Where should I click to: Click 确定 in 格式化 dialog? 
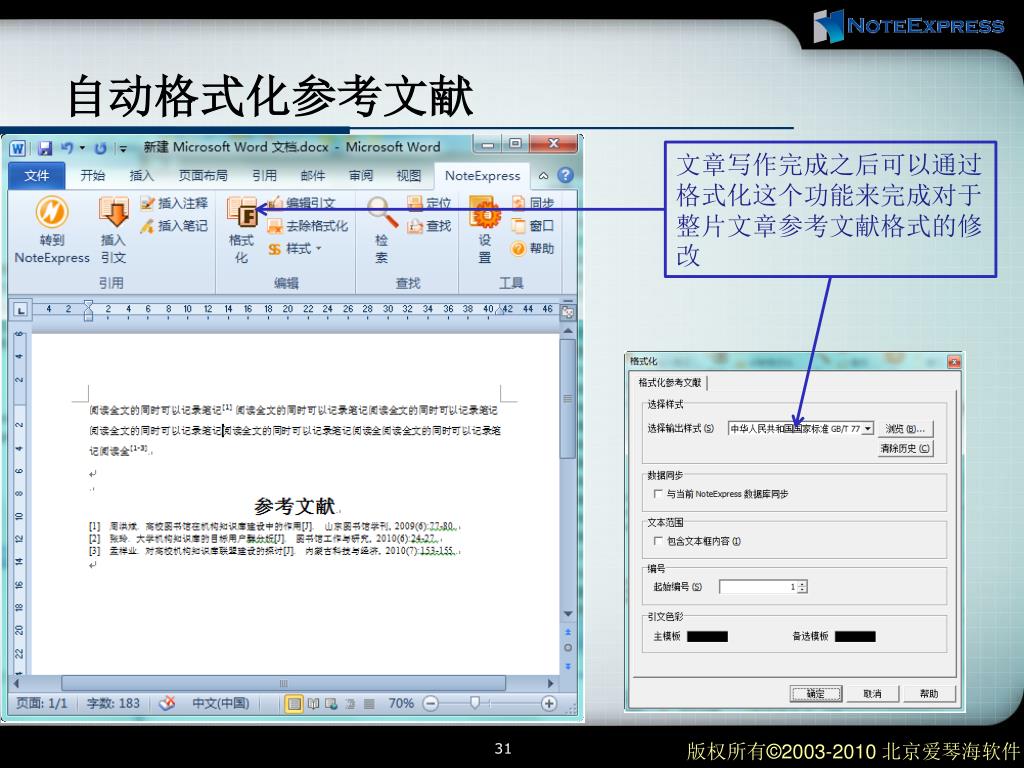click(816, 694)
